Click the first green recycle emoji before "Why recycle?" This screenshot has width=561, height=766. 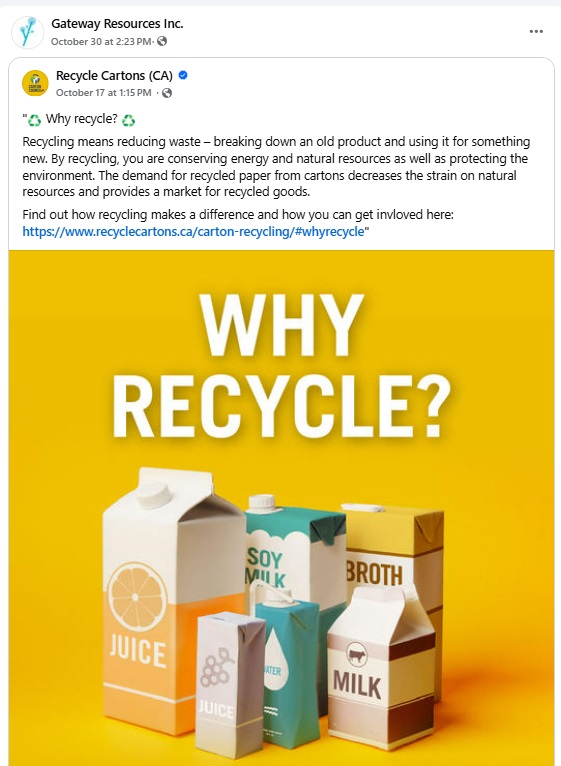point(34,120)
